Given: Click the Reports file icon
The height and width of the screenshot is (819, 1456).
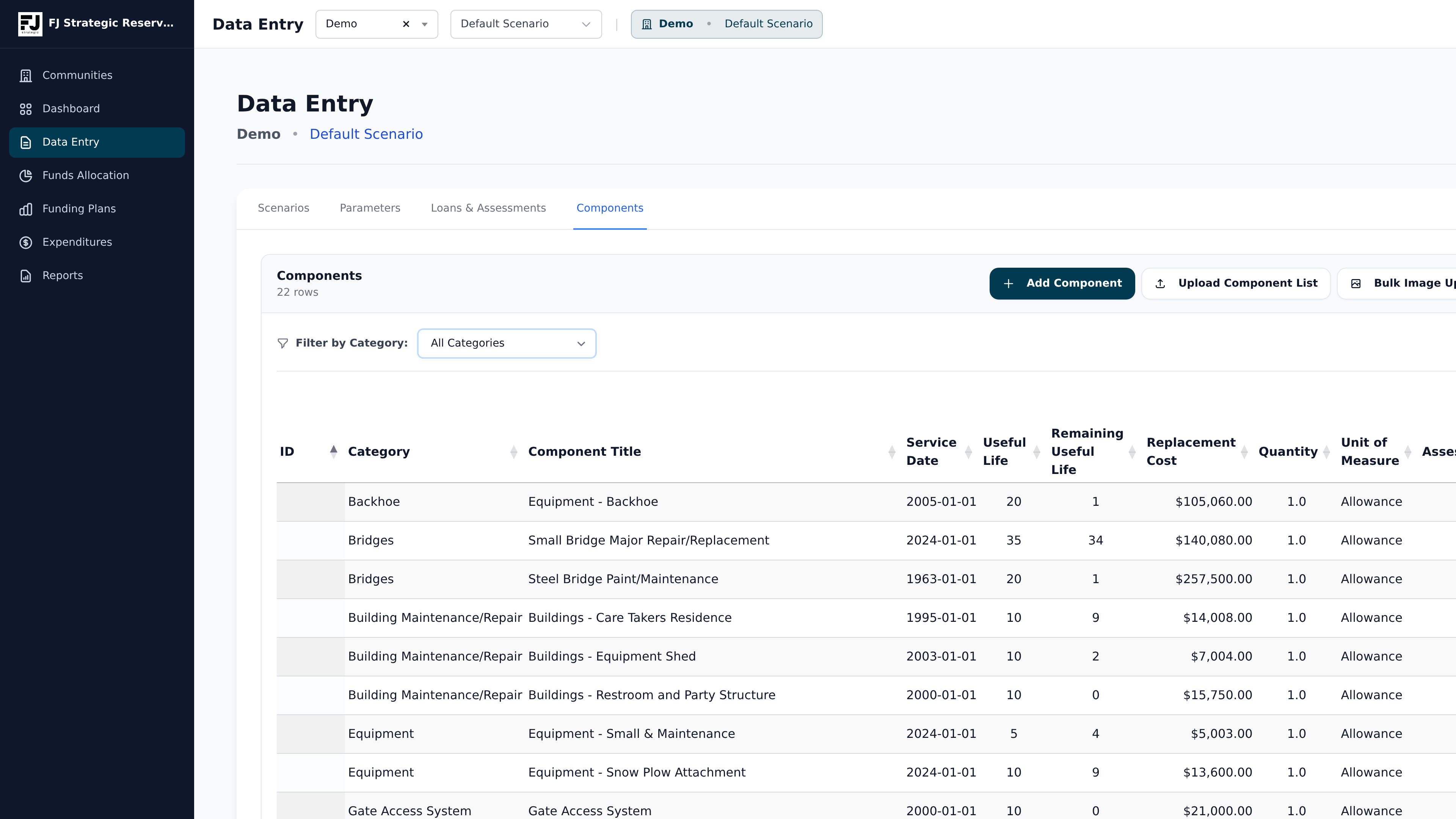Looking at the screenshot, I should click(x=26, y=276).
